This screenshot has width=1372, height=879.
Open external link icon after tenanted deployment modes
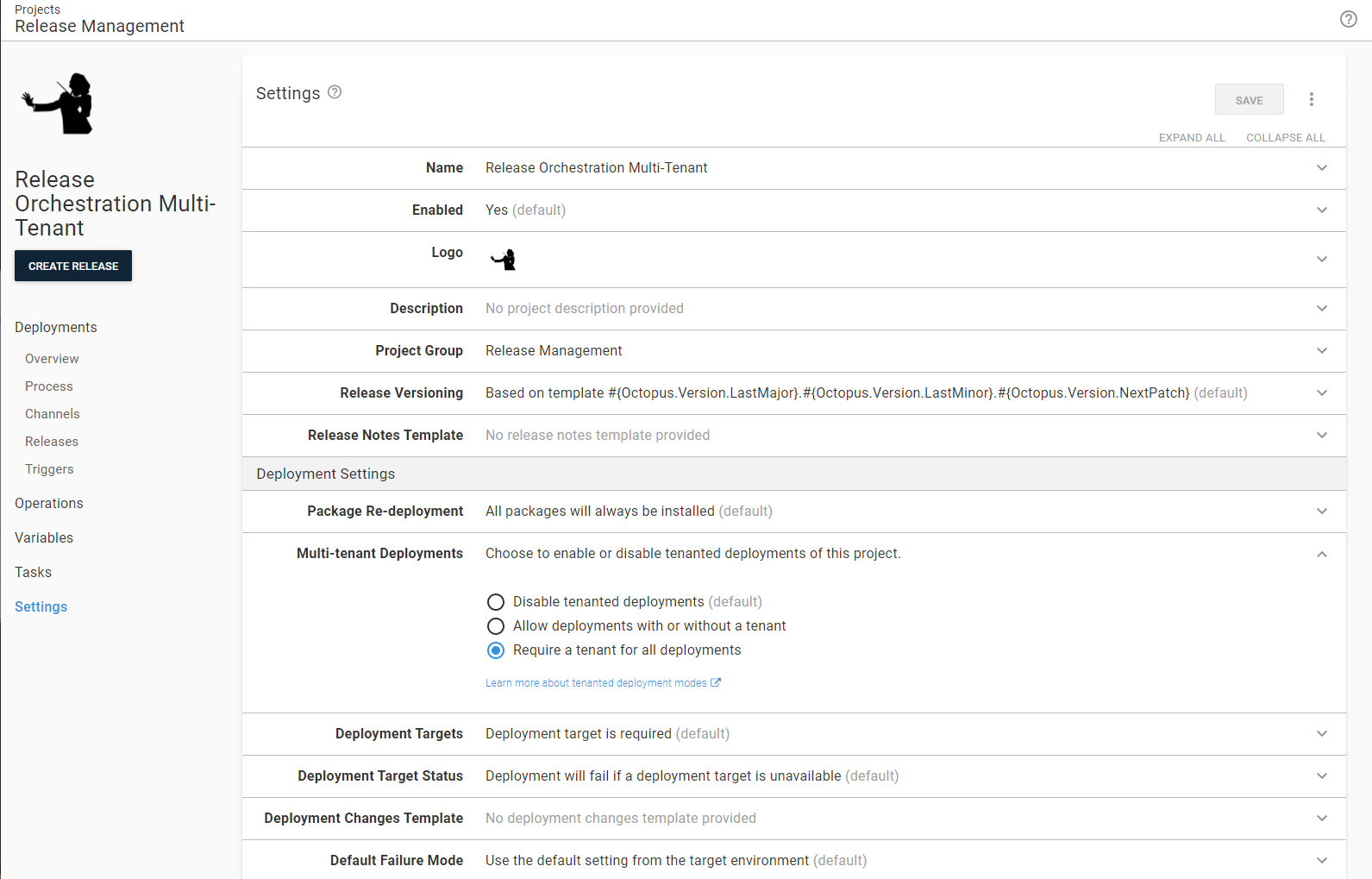click(x=716, y=682)
